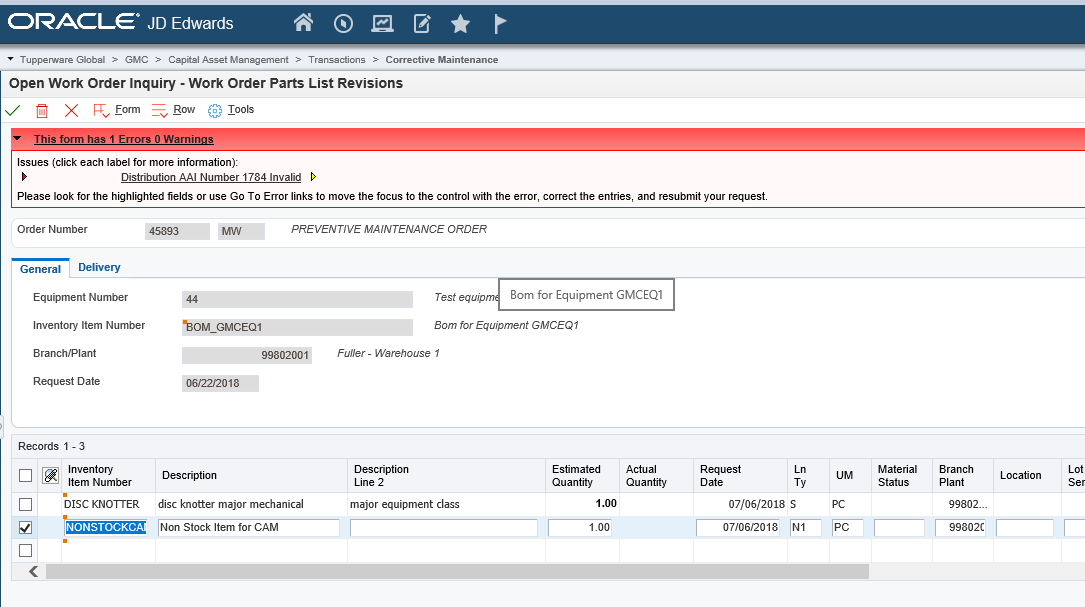This screenshot has width=1085, height=607.
Task: Click the GMC breadcrumb link
Action: point(136,60)
